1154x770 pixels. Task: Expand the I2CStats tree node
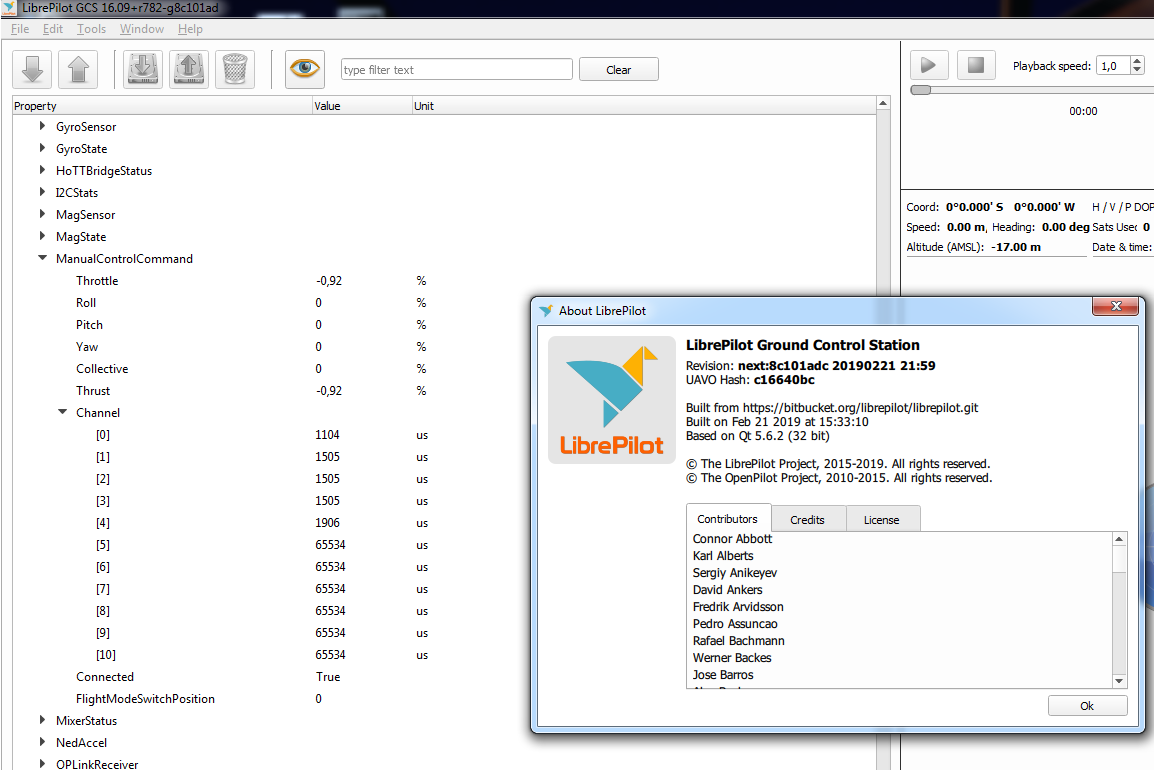(x=43, y=192)
